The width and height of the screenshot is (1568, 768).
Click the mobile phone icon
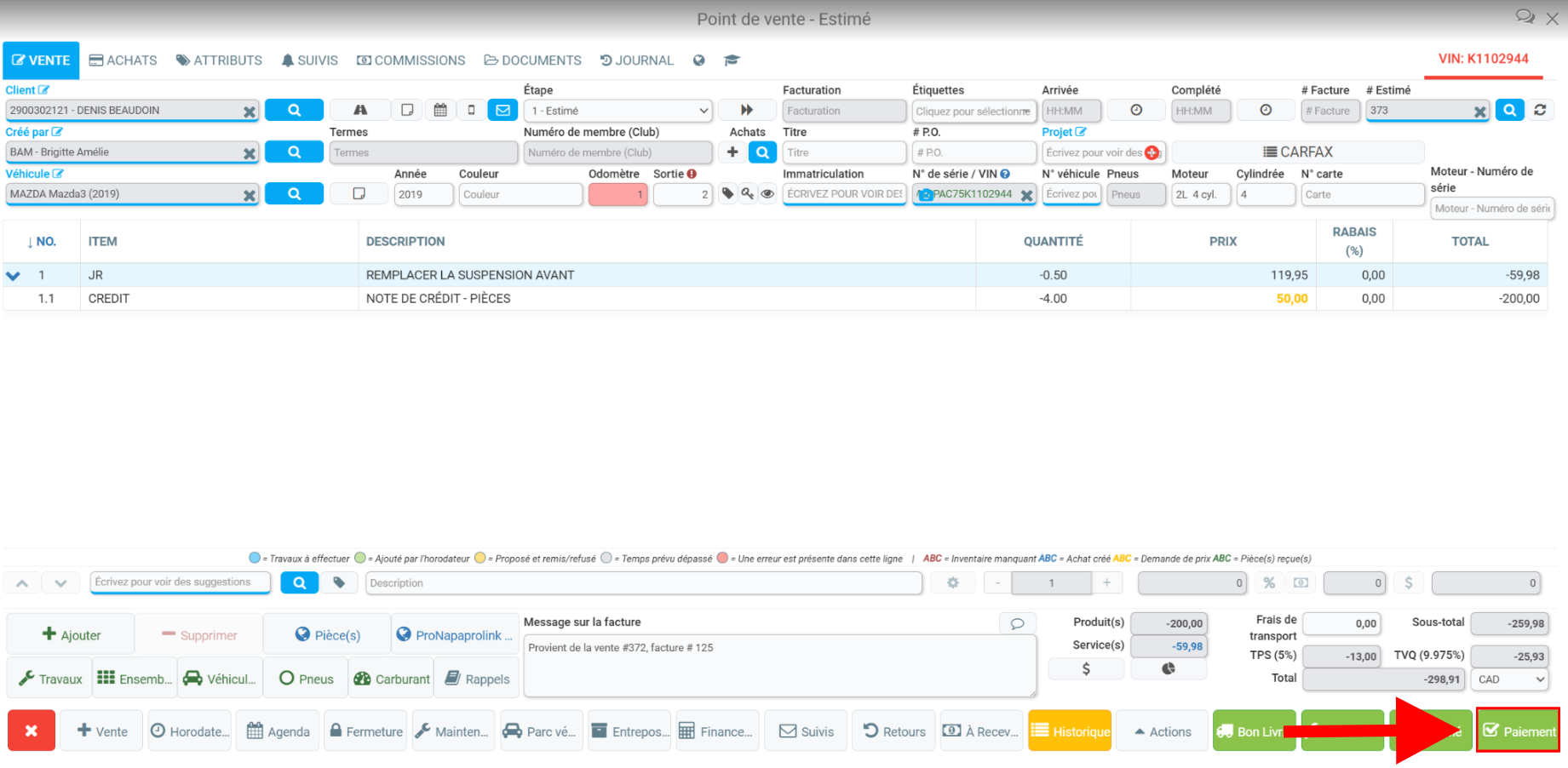(471, 110)
